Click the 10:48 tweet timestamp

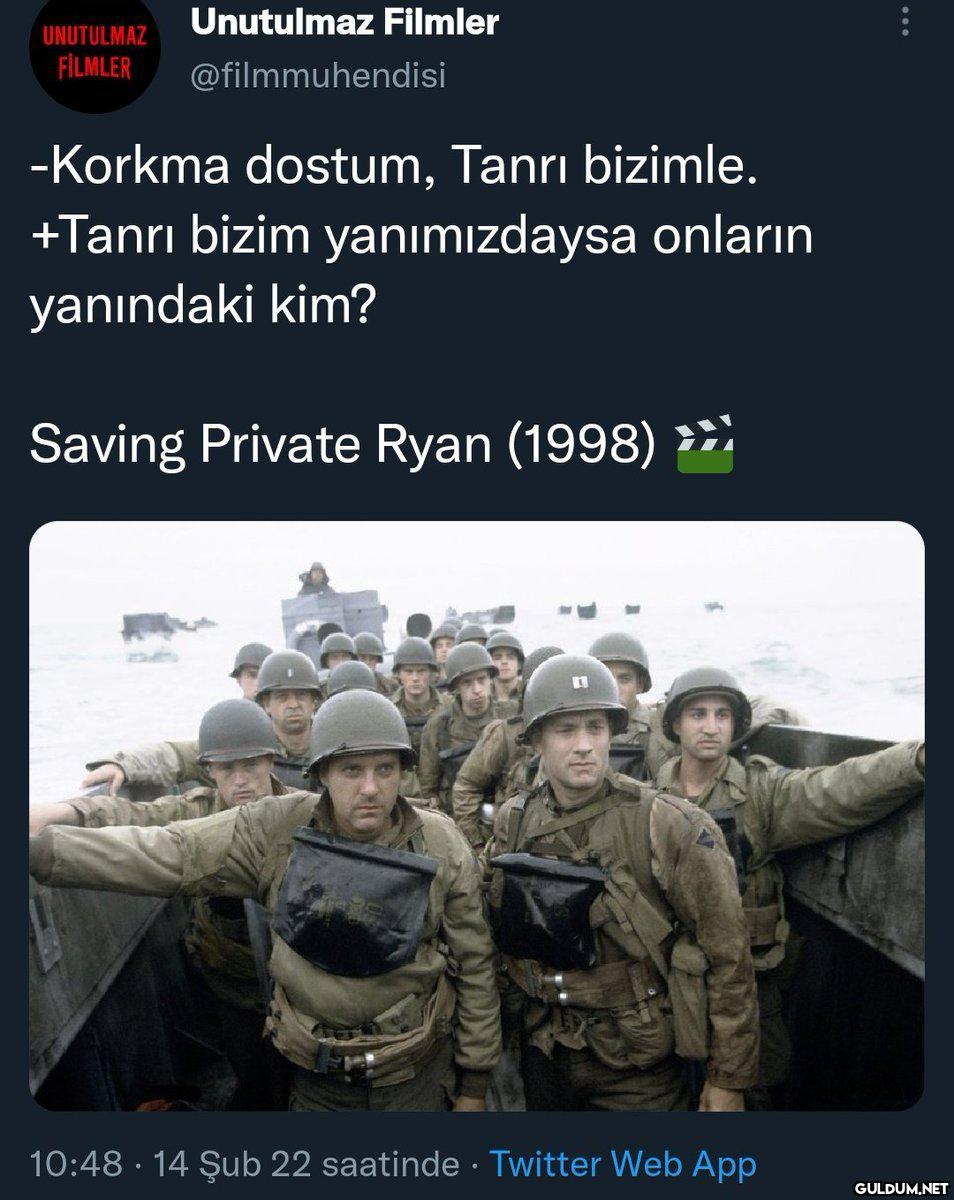pos(76,1164)
